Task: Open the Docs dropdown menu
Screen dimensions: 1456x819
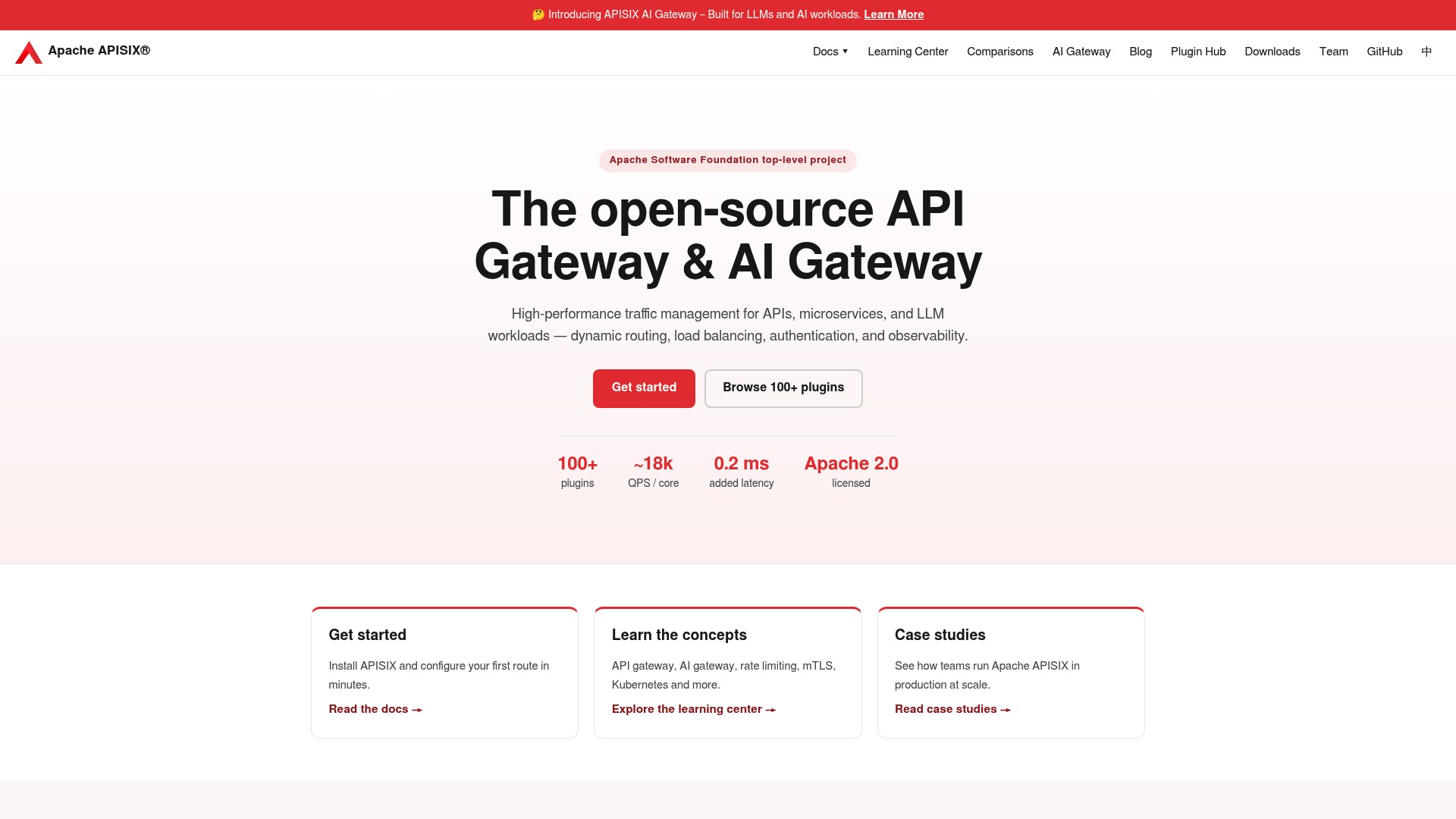Action: [830, 52]
